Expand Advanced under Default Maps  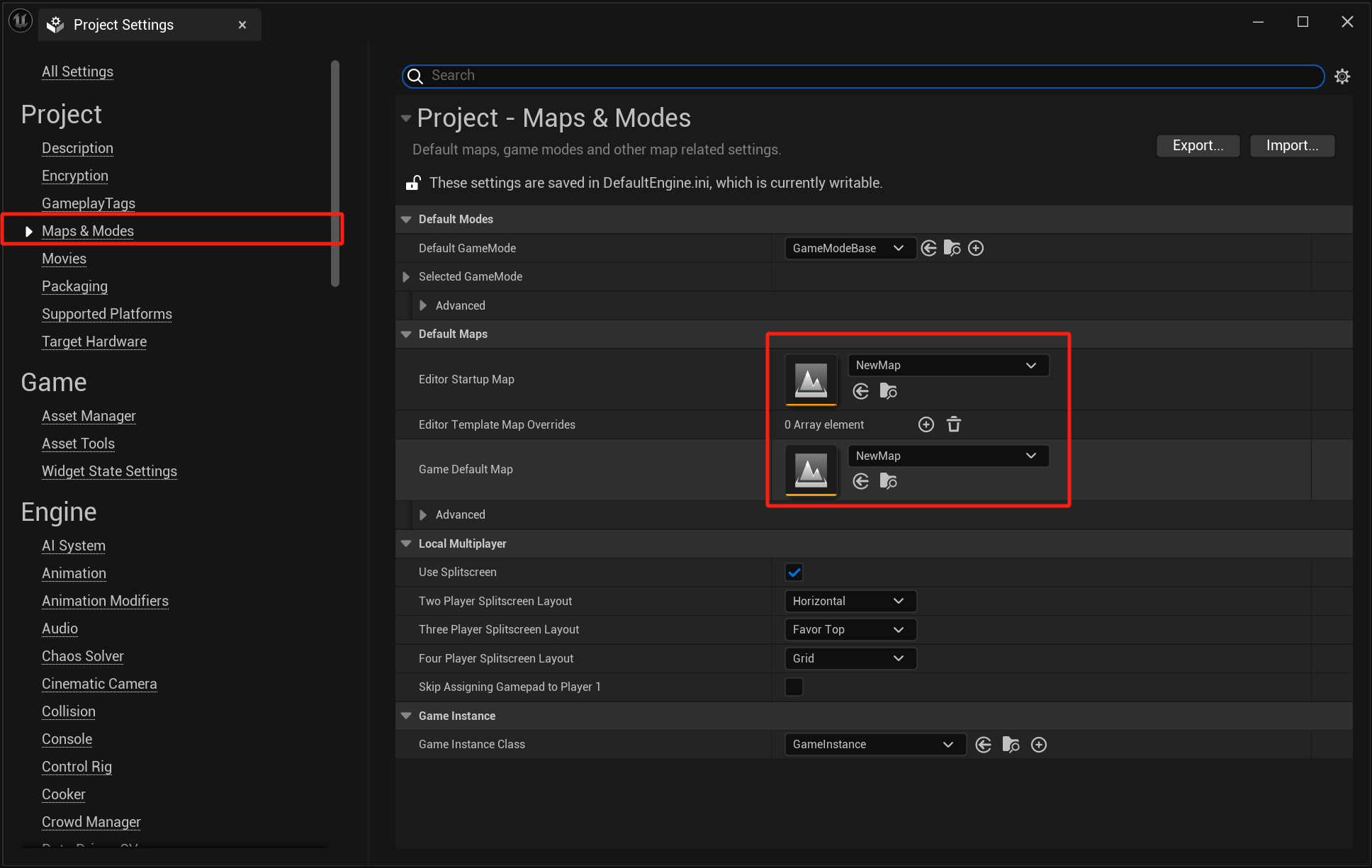[x=423, y=515]
